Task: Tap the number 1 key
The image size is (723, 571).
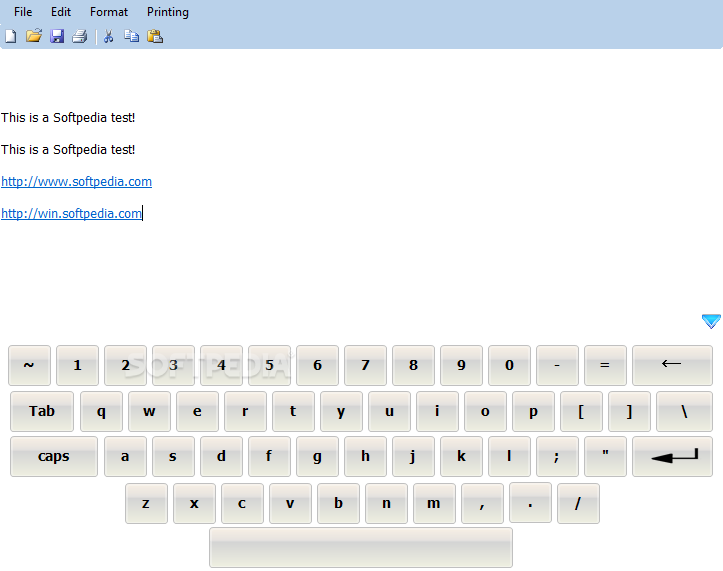Action: coord(77,365)
